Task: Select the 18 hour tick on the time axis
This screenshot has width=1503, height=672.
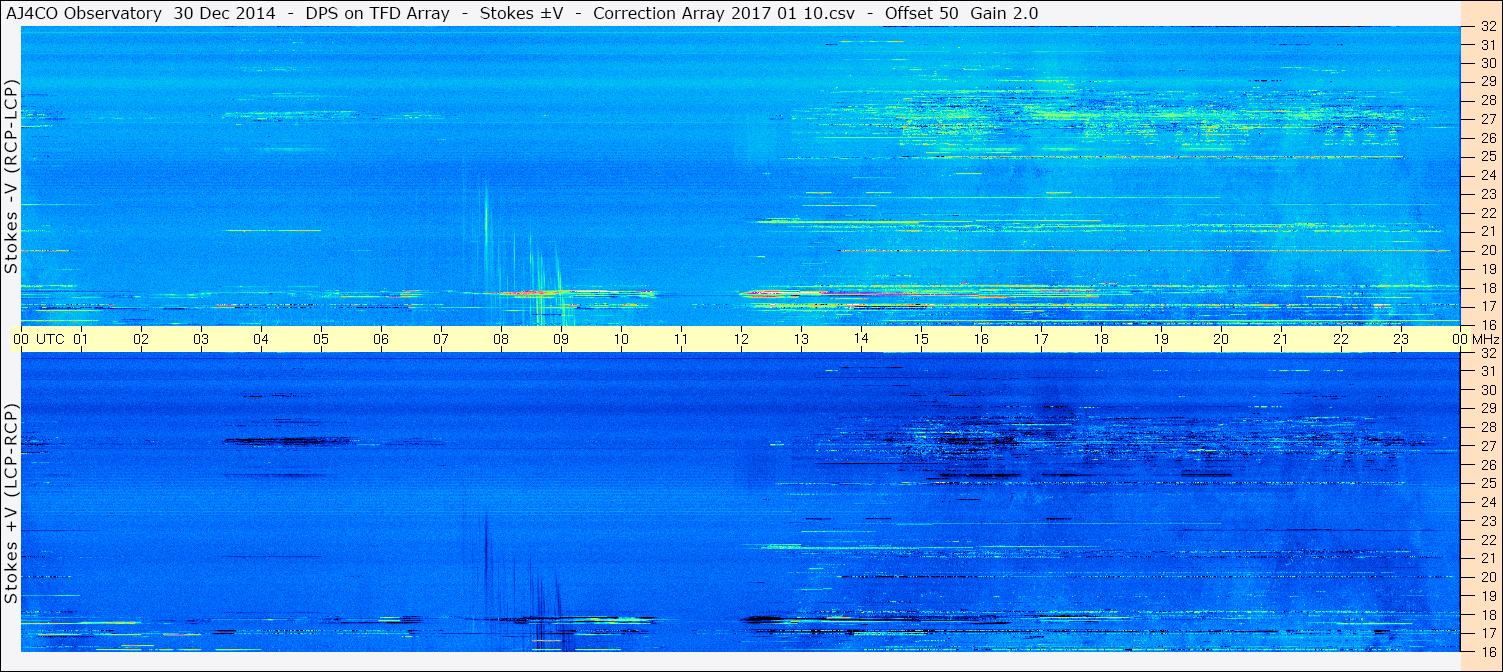Action: click(1101, 339)
